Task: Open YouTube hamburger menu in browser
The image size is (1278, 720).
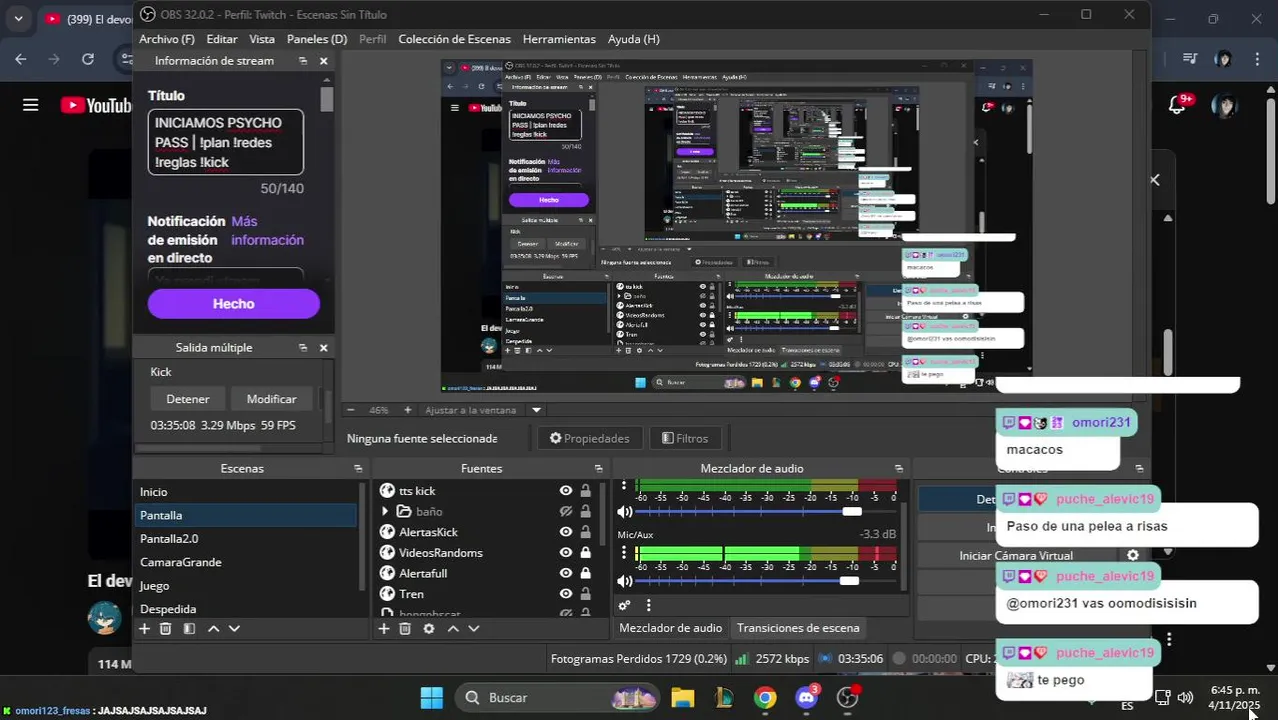Action: 30,105
